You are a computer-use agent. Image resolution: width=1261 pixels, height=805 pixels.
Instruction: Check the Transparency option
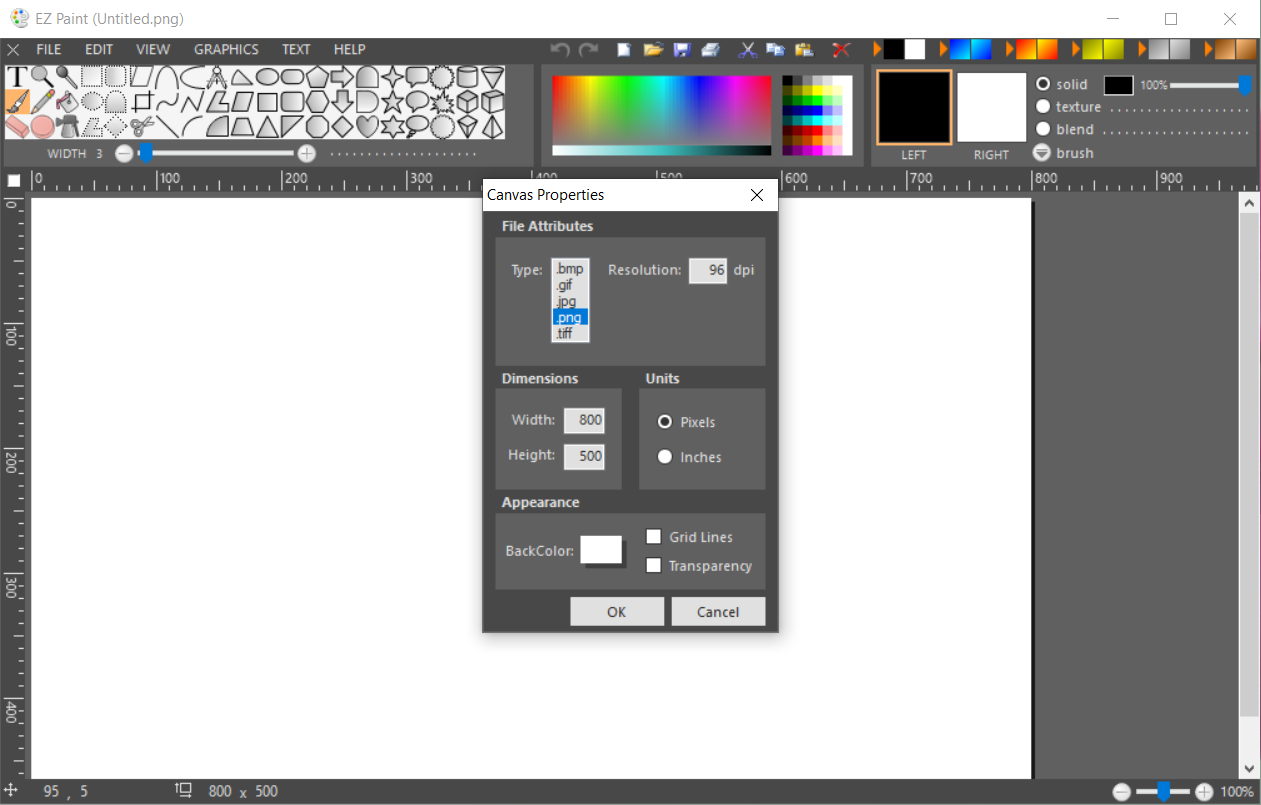(x=653, y=565)
